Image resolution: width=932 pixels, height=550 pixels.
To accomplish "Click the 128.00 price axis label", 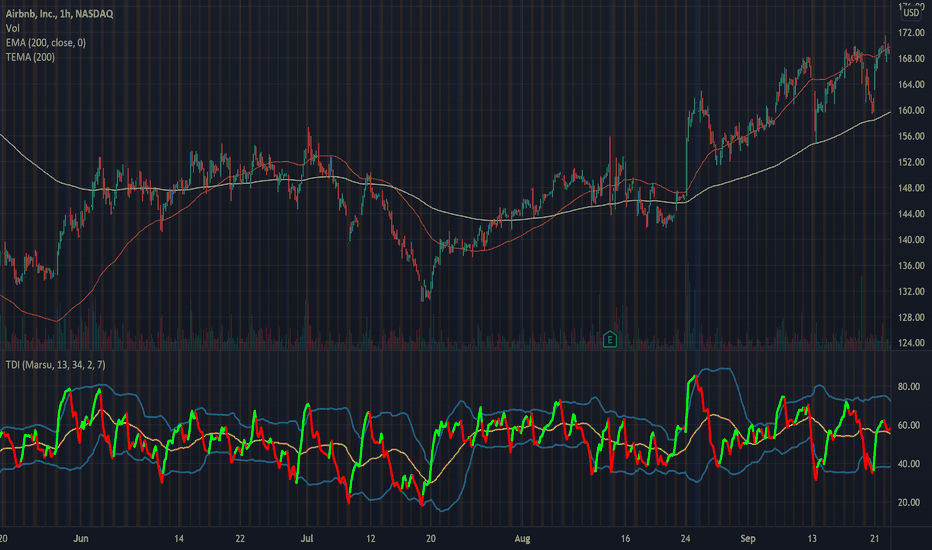I will pyautogui.click(x=911, y=317).
